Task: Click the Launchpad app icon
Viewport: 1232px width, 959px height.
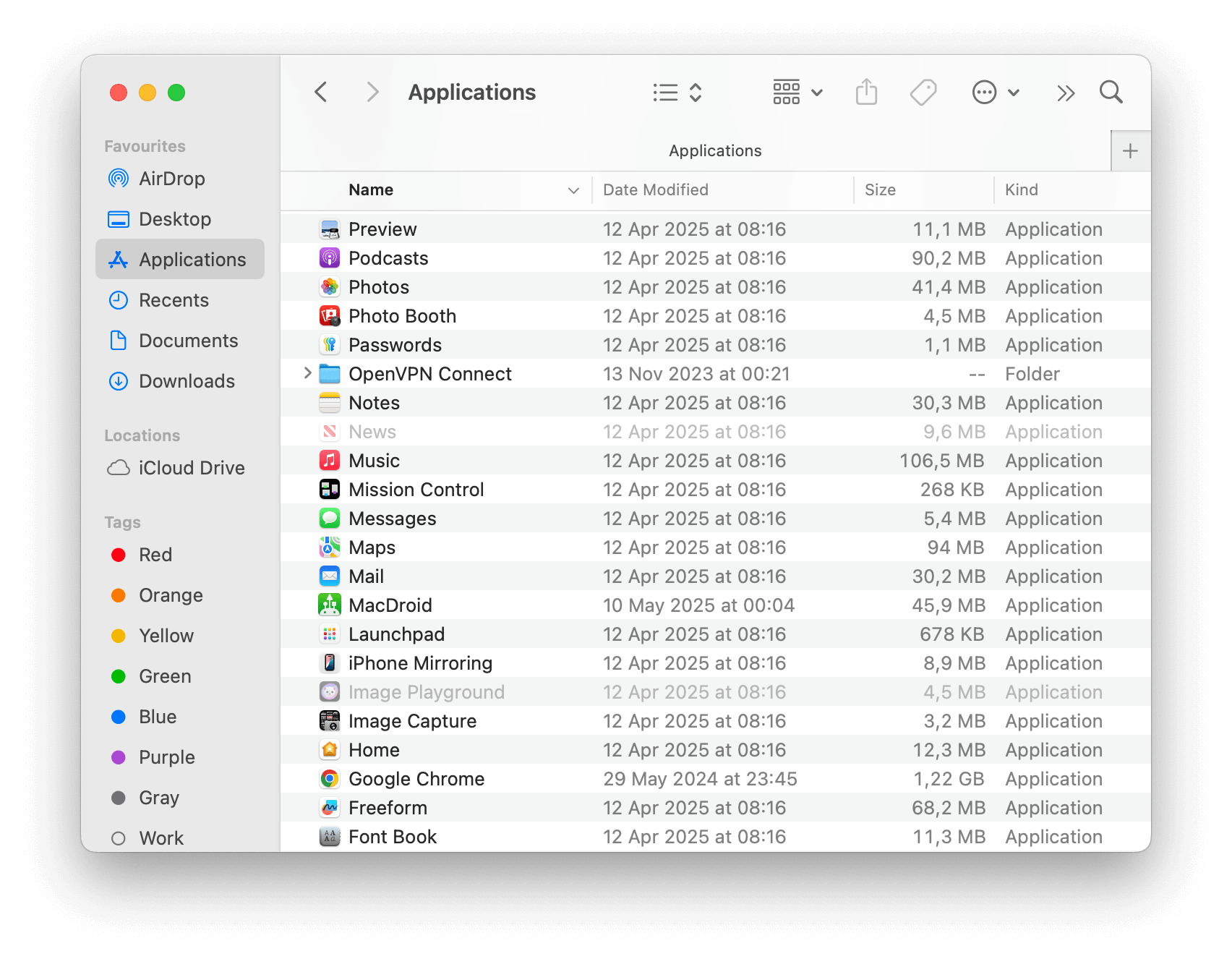Action: click(x=330, y=634)
